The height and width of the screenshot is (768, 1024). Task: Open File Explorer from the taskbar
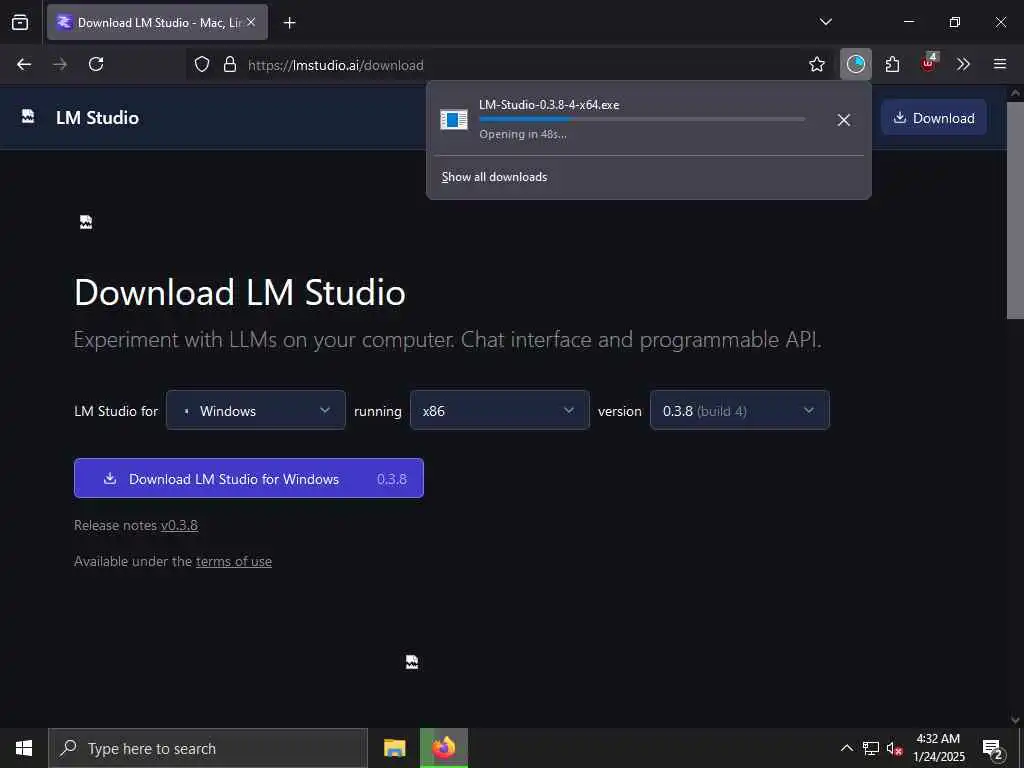click(x=394, y=748)
